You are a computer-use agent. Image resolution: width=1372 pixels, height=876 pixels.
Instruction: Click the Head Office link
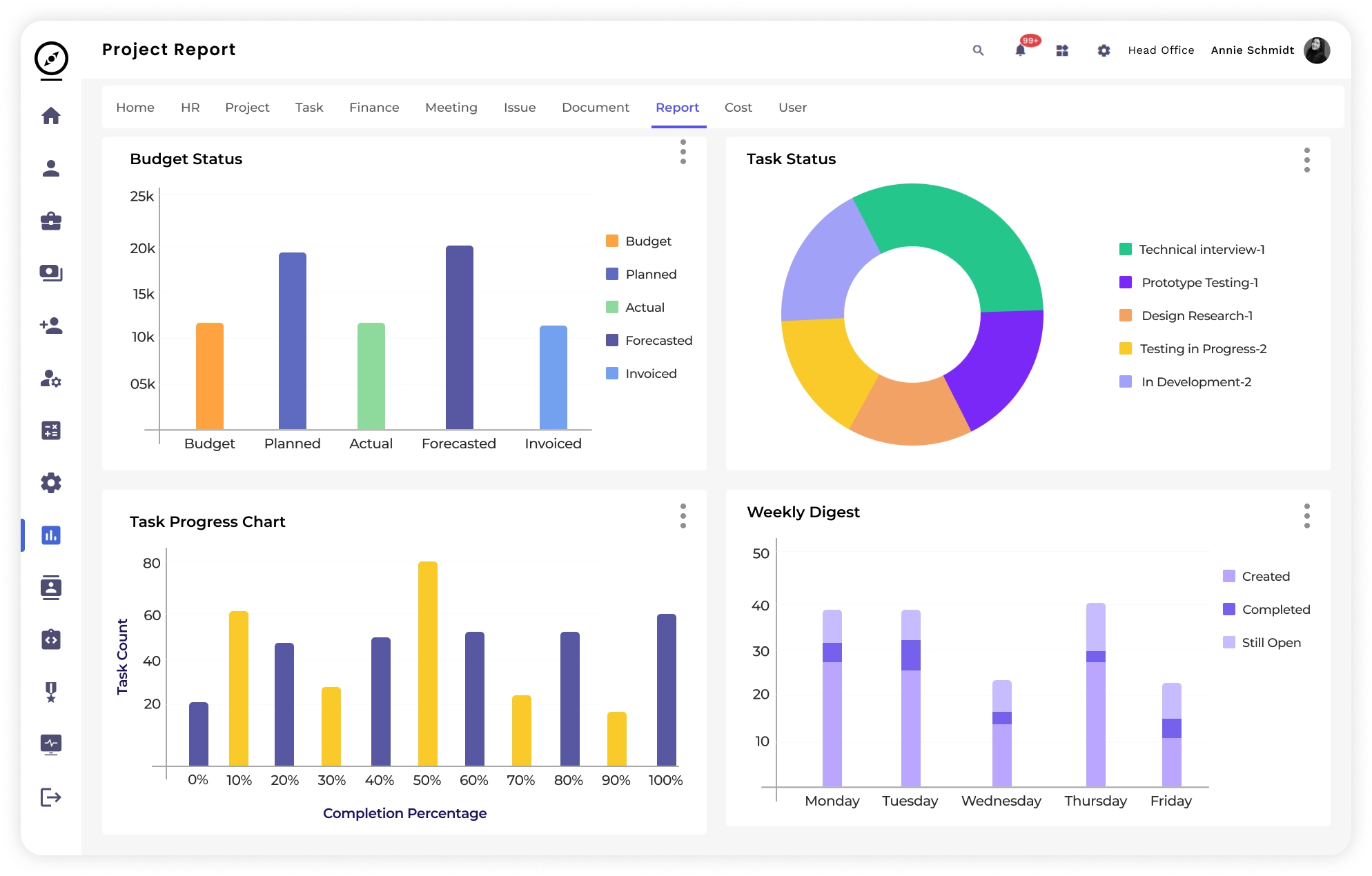[x=1161, y=50]
